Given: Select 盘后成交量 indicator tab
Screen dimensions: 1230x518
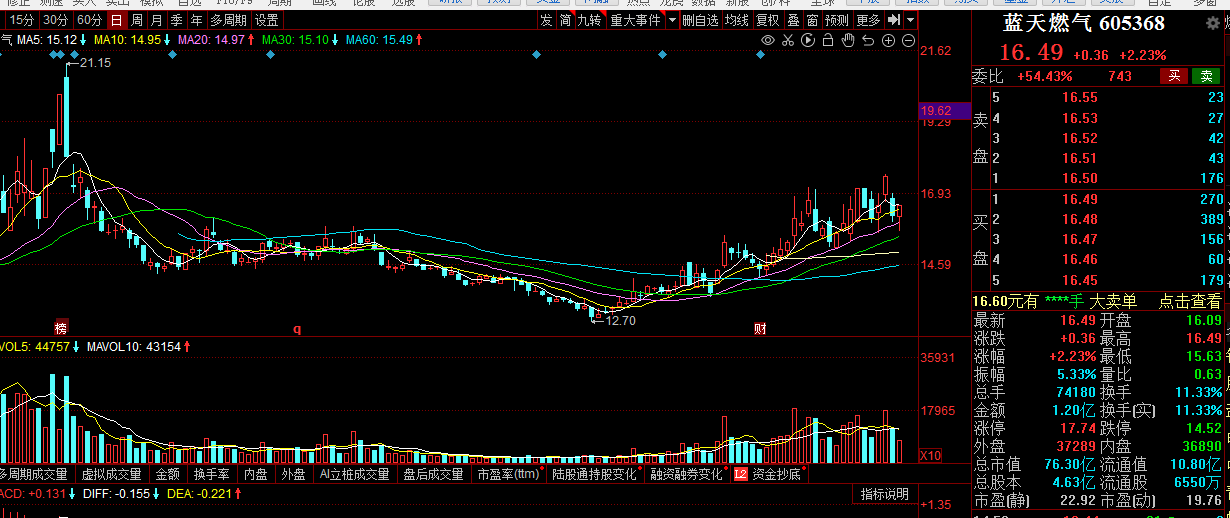Looking at the screenshot, I should coord(433,474).
